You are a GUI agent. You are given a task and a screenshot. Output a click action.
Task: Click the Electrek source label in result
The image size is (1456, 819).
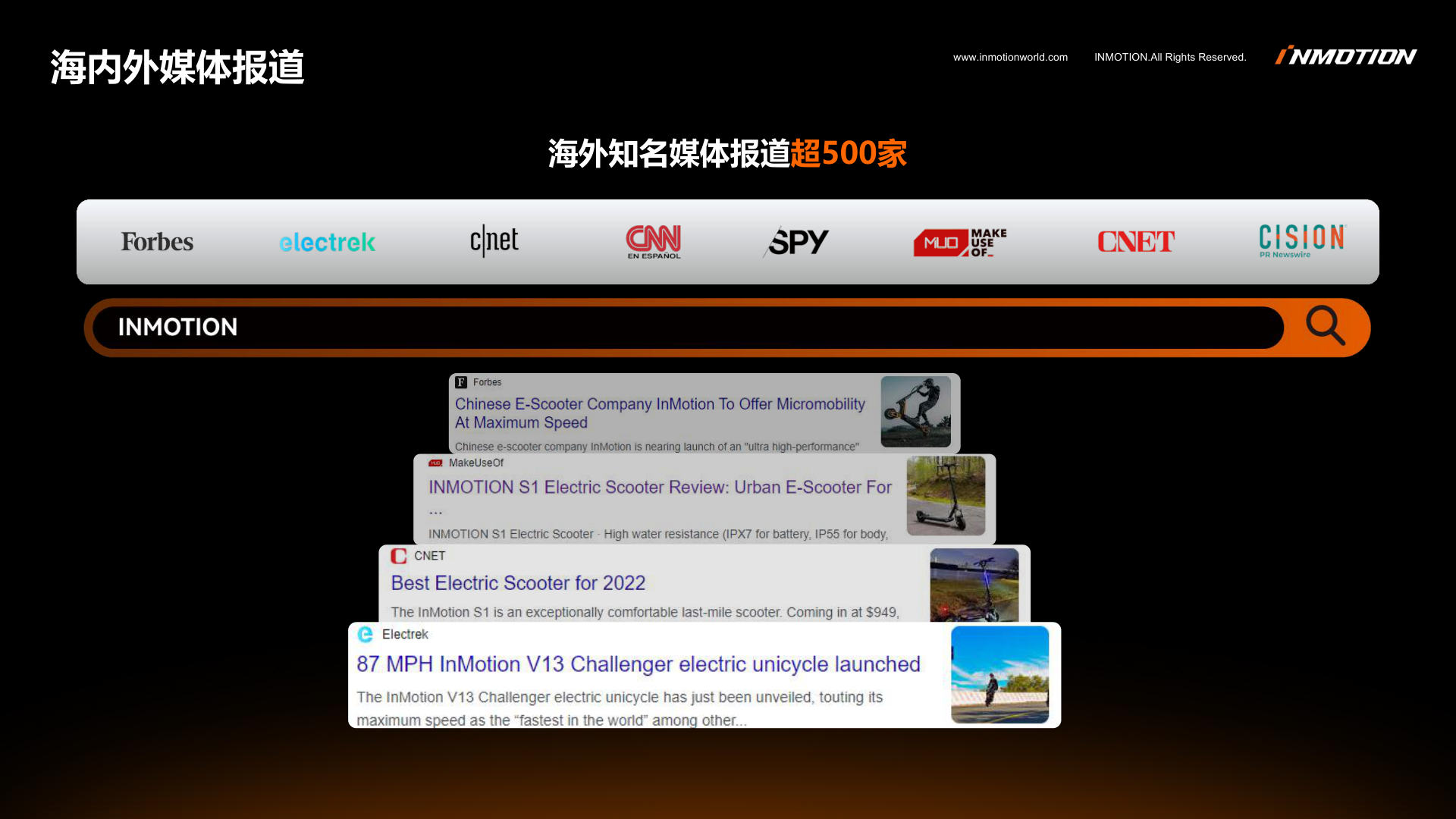coord(405,634)
